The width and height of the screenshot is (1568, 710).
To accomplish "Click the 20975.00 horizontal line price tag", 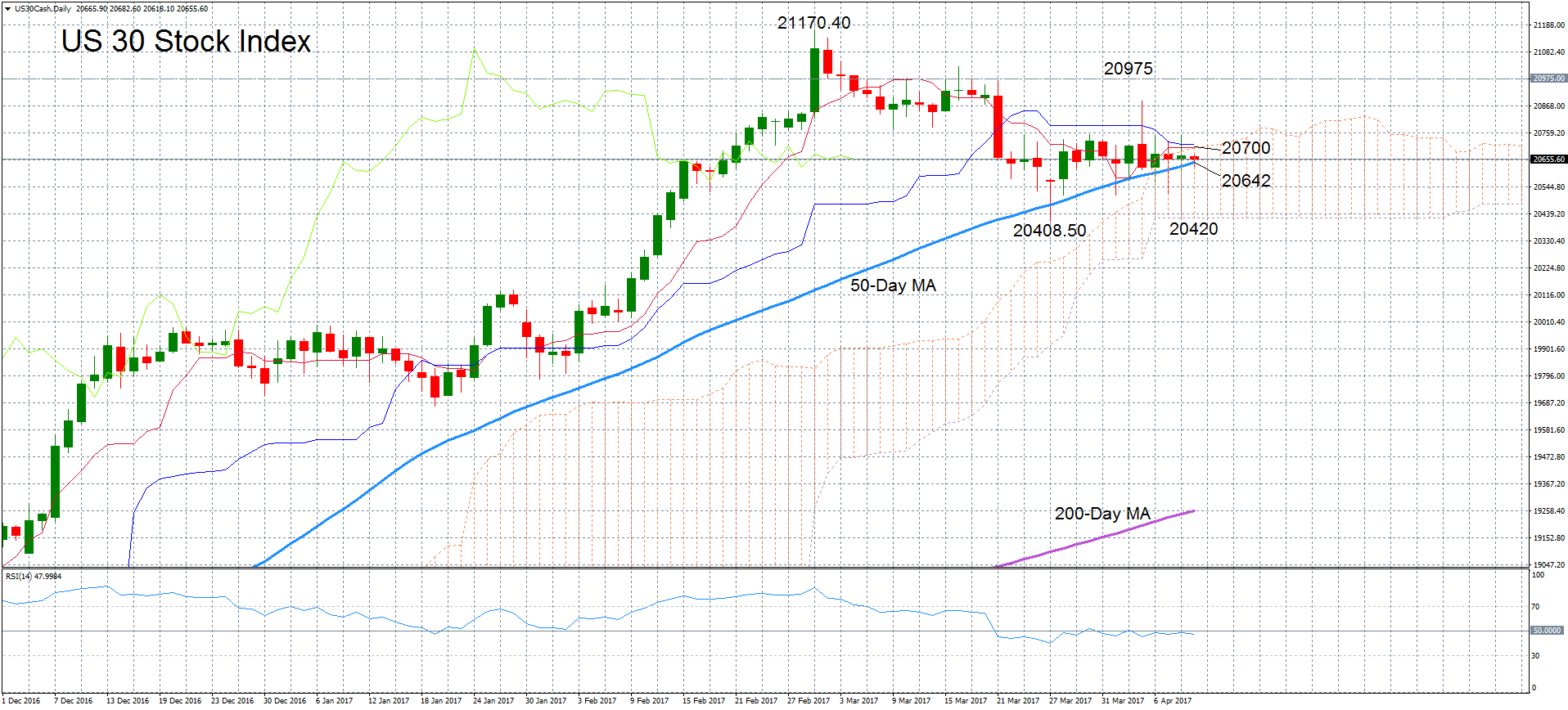I will (1548, 79).
